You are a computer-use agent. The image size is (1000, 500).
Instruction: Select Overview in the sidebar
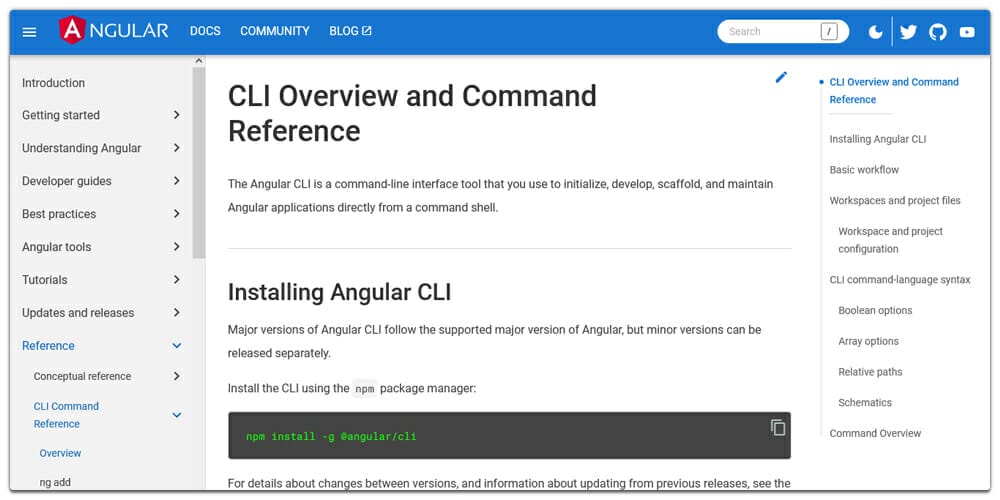[61, 453]
